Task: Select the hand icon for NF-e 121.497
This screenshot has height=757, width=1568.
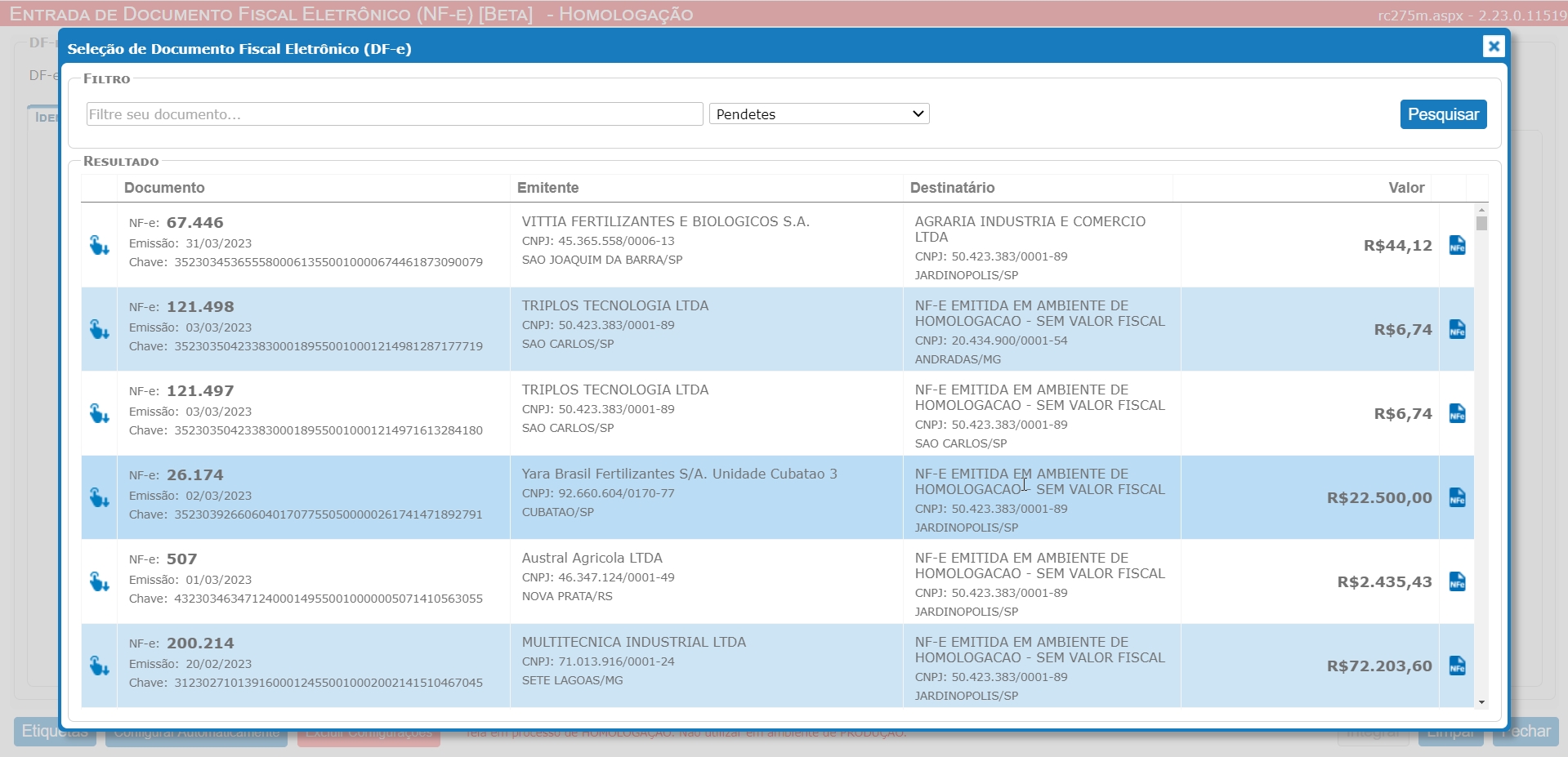Action: 100,413
